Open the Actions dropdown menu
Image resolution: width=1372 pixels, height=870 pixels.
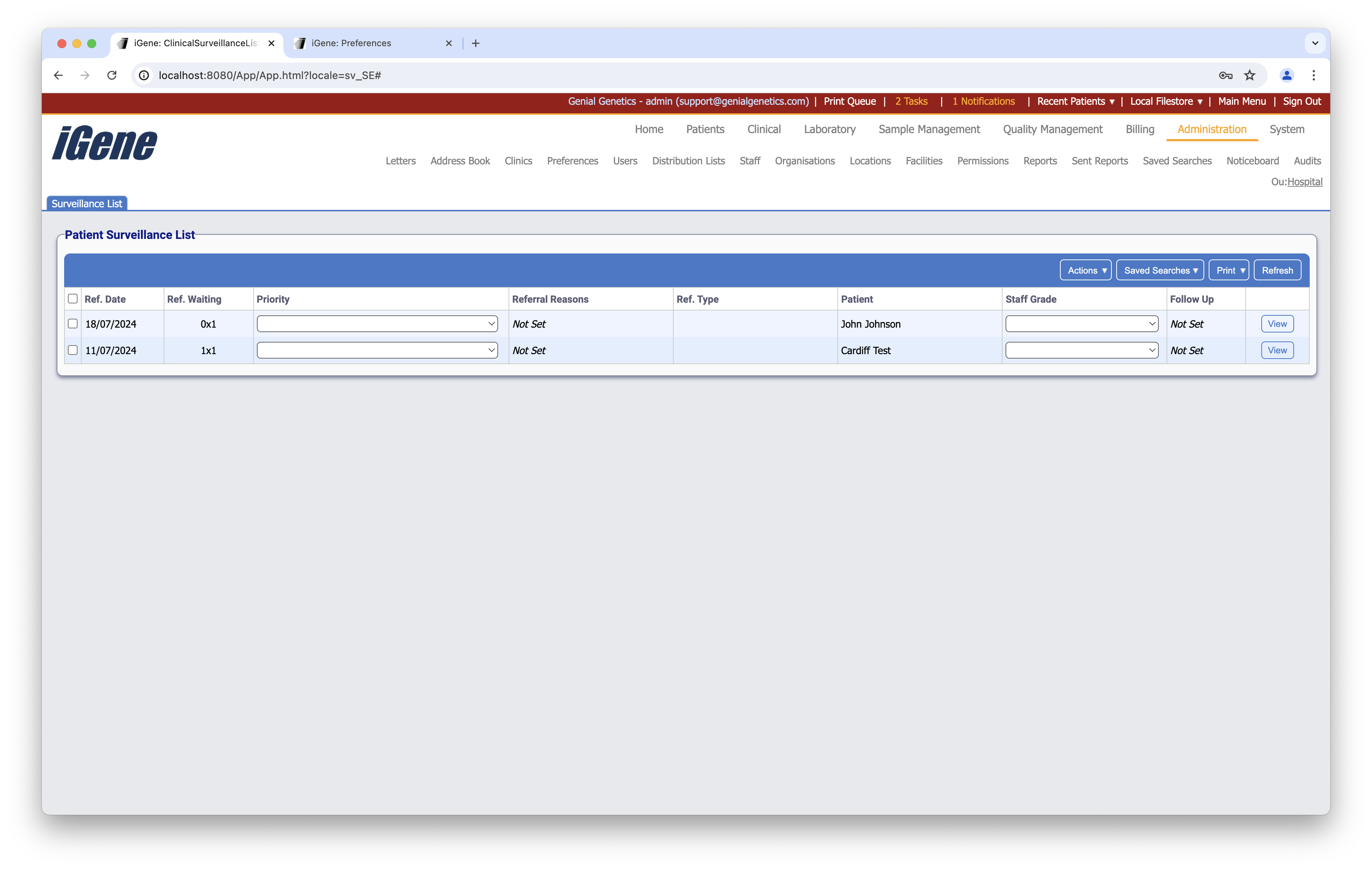pyautogui.click(x=1085, y=270)
